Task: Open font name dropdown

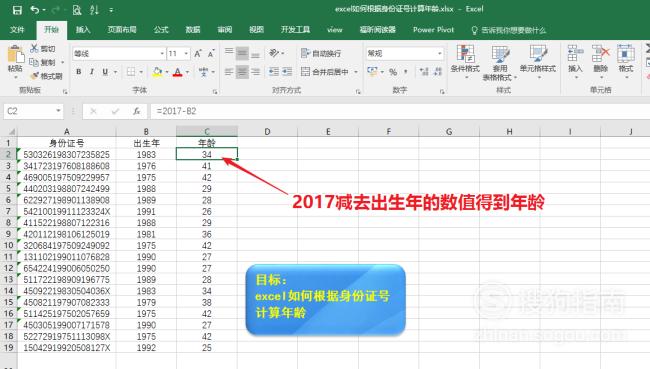Action: pyautogui.click(x=162, y=53)
